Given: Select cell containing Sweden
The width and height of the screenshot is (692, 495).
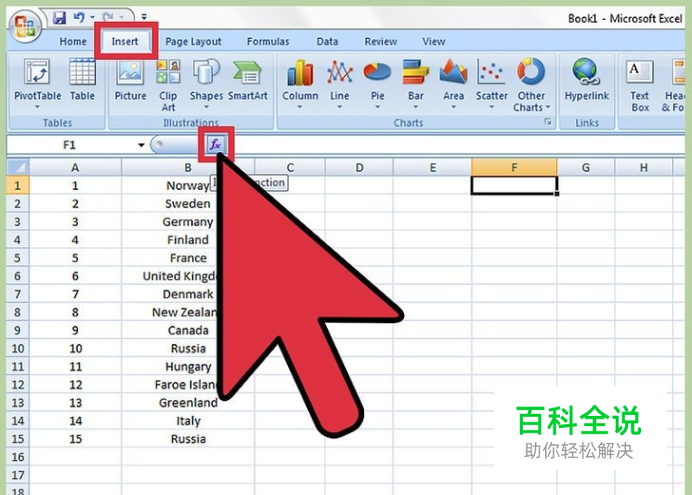Looking at the screenshot, I should pyautogui.click(x=188, y=203).
